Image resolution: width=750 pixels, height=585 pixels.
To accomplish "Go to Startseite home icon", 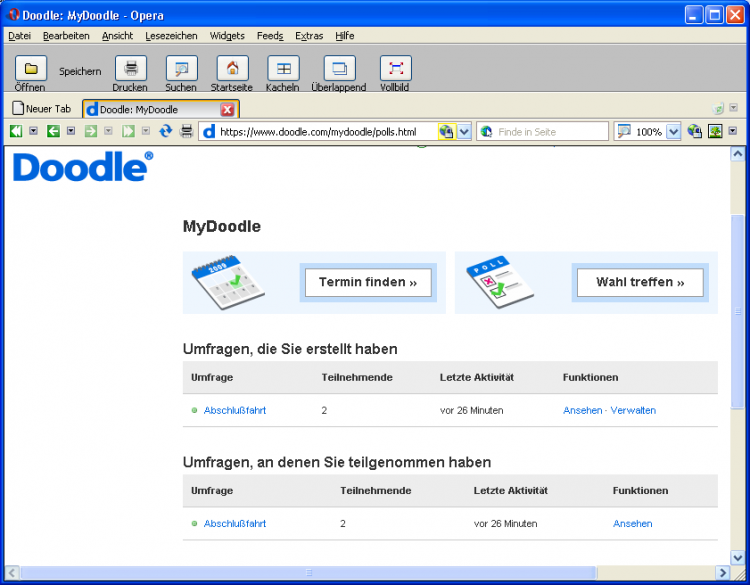I will click(x=232, y=68).
